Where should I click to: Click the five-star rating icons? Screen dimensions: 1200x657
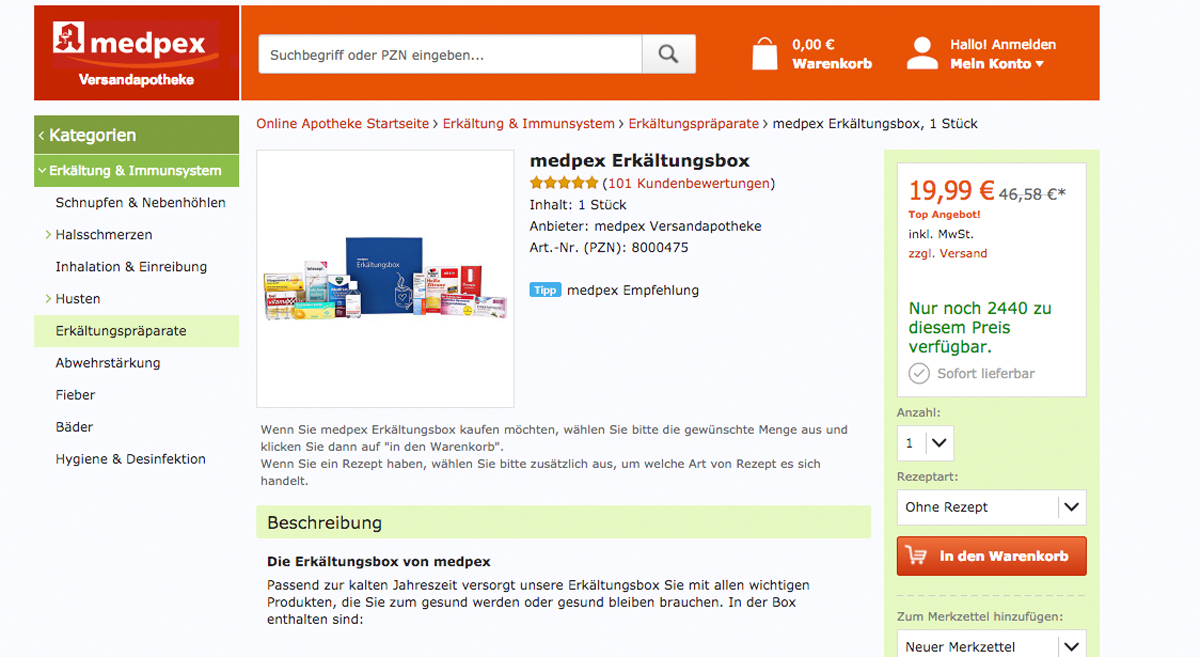564,183
